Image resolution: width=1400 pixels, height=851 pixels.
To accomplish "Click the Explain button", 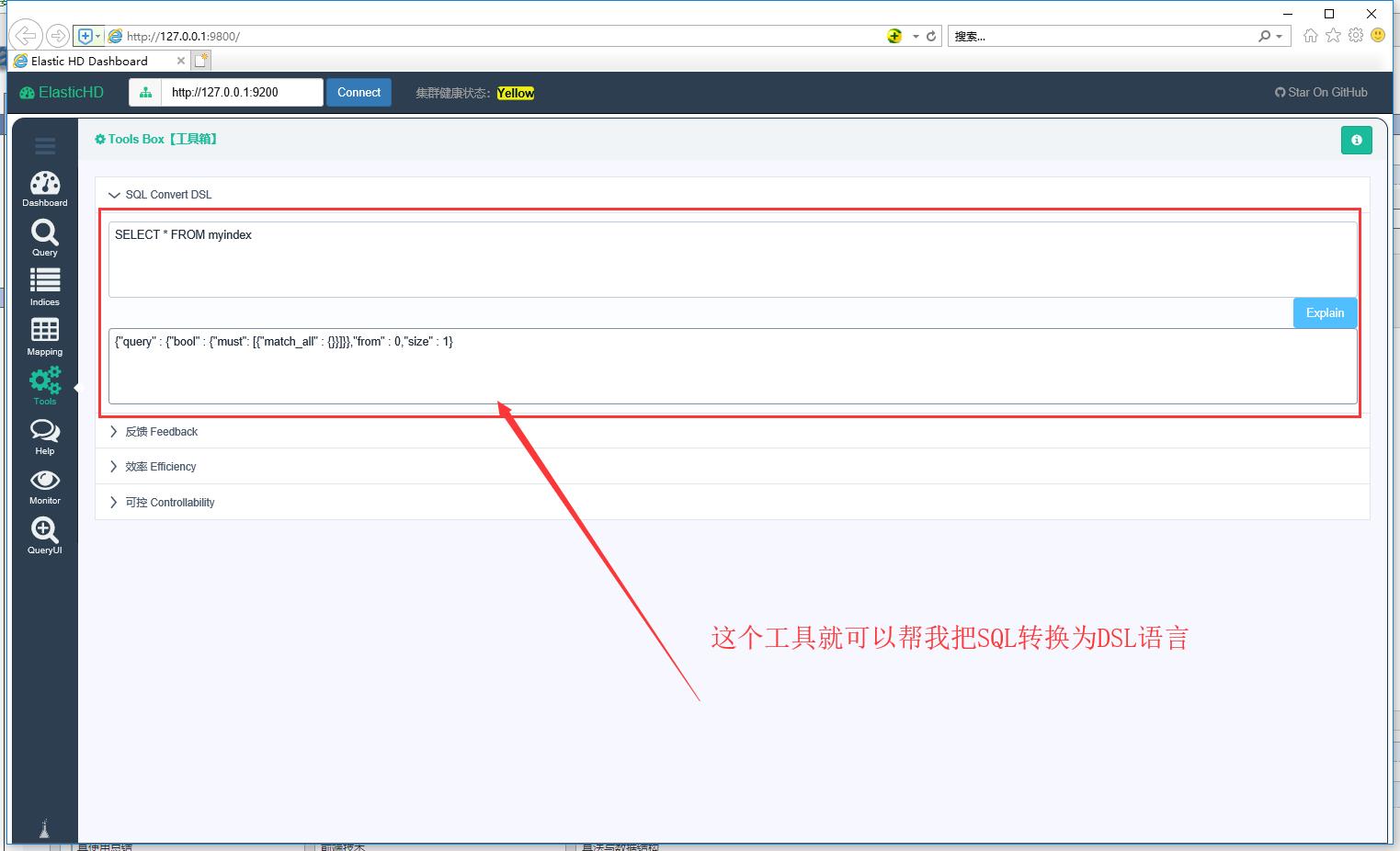I will (x=1325, y=313).
